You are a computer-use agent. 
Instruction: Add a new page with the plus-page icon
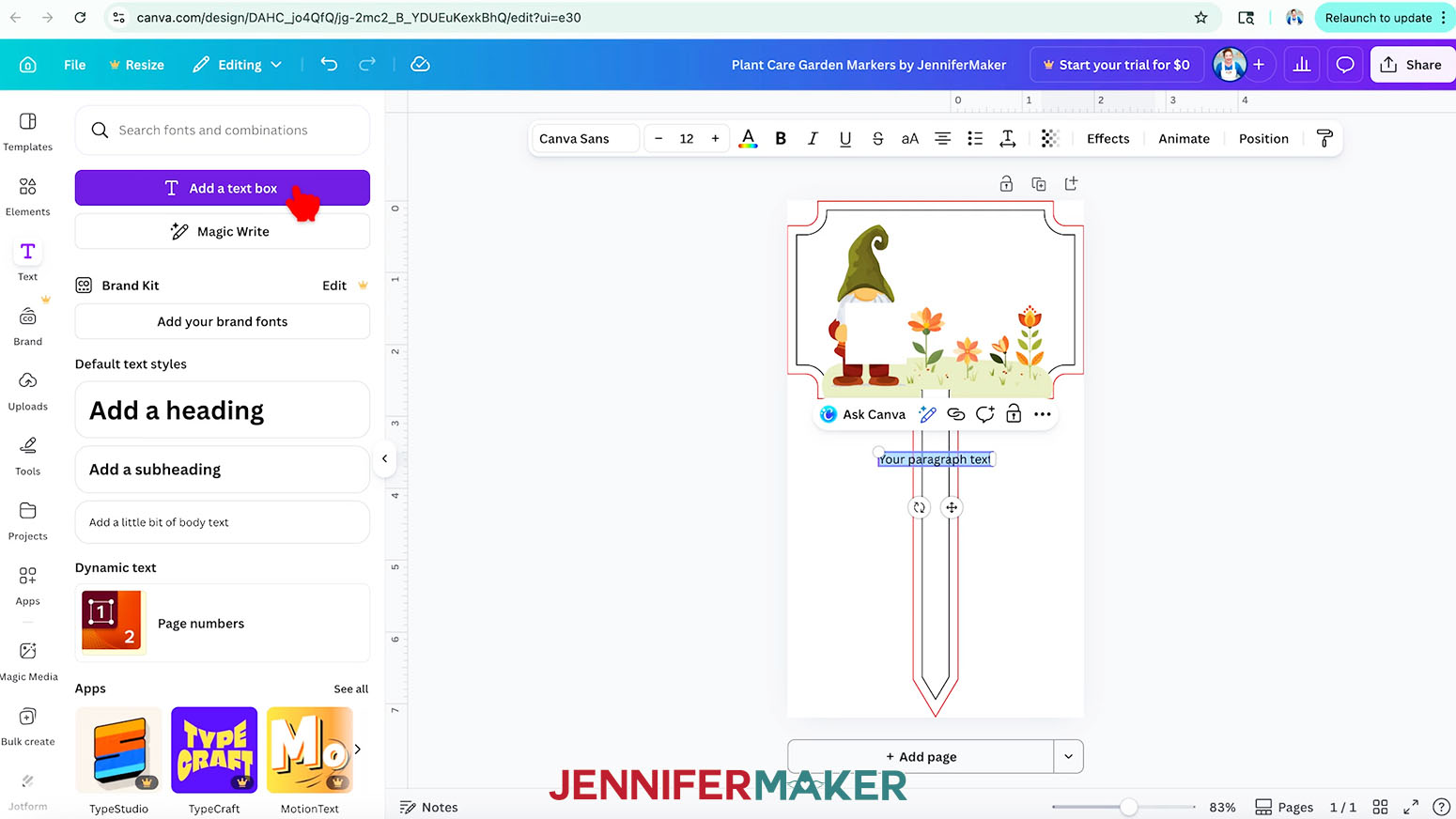(x=1071, y=184)
